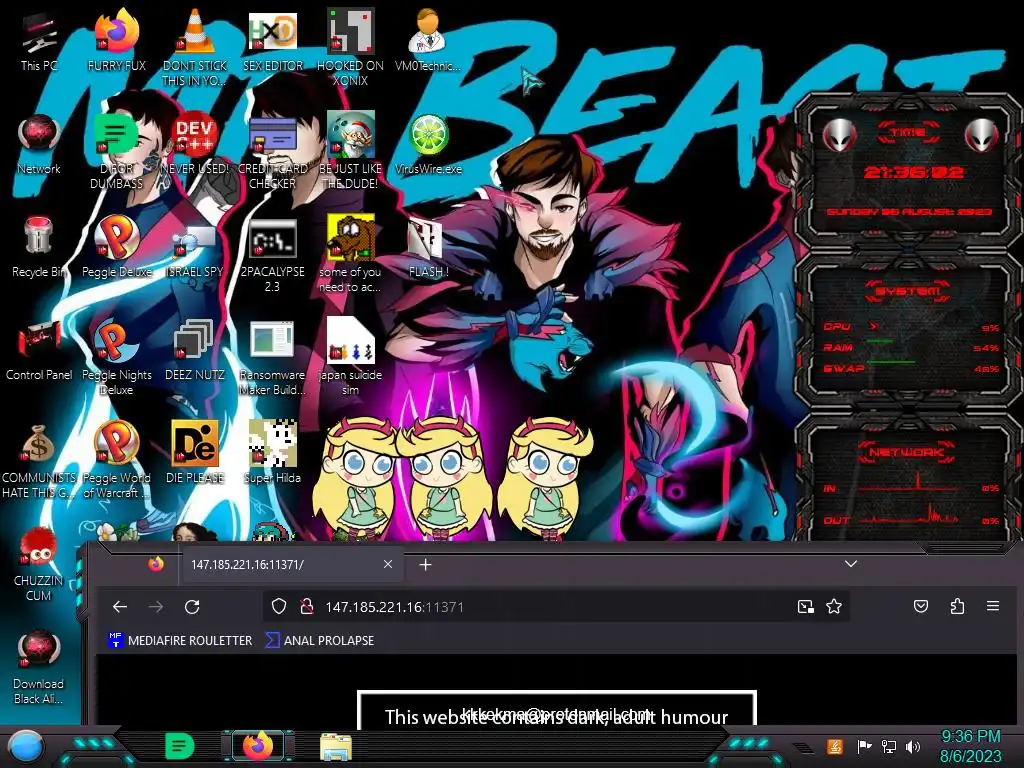Close the 147.185.221.16 Firefox tab
Screen dimensions: 1024x768
coord(388,564)
